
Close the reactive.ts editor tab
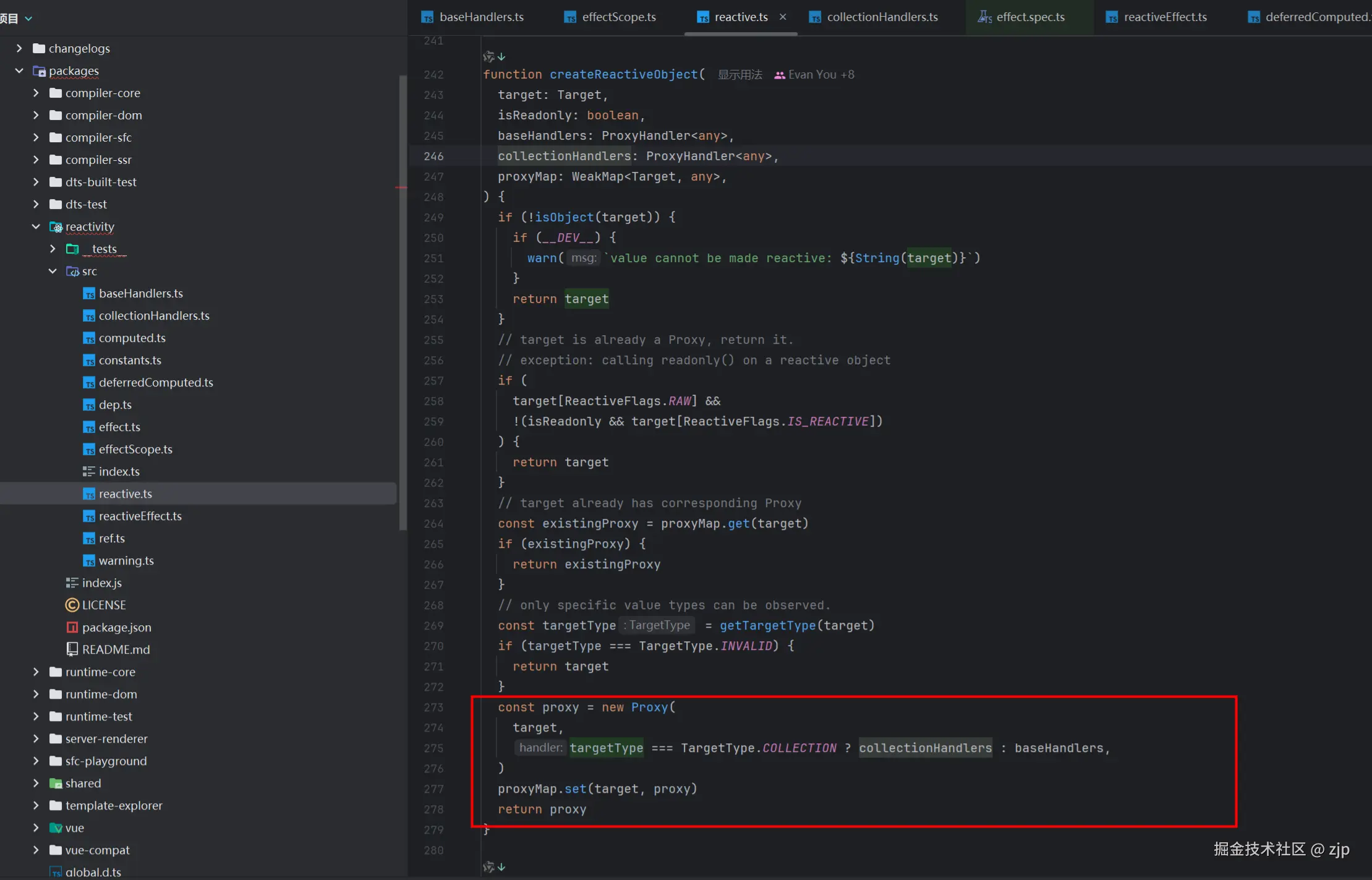coord(783,17)
